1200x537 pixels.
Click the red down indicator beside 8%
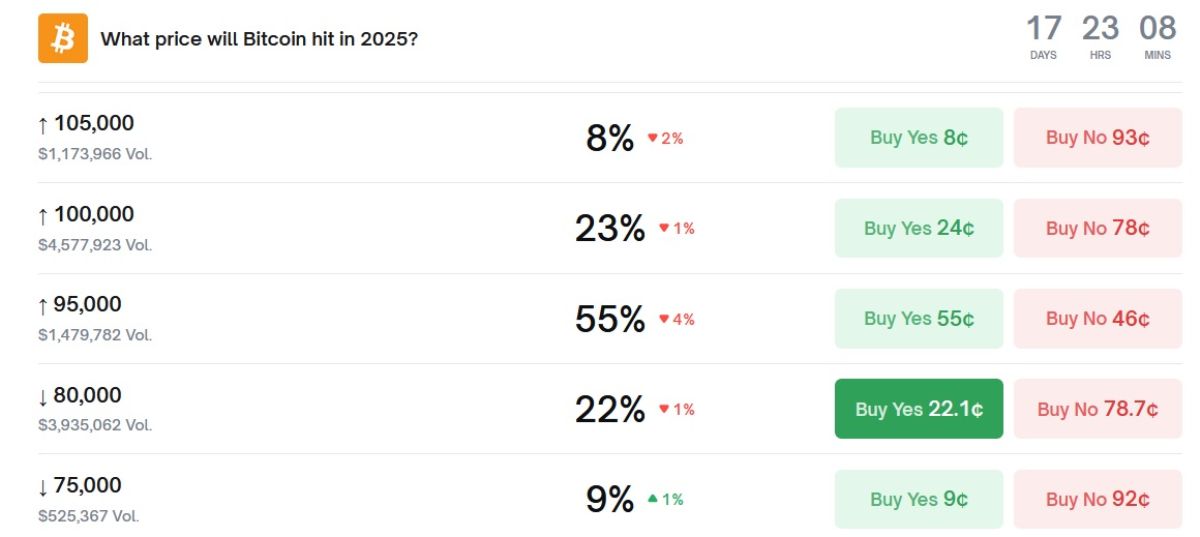(x=665, y=139)
